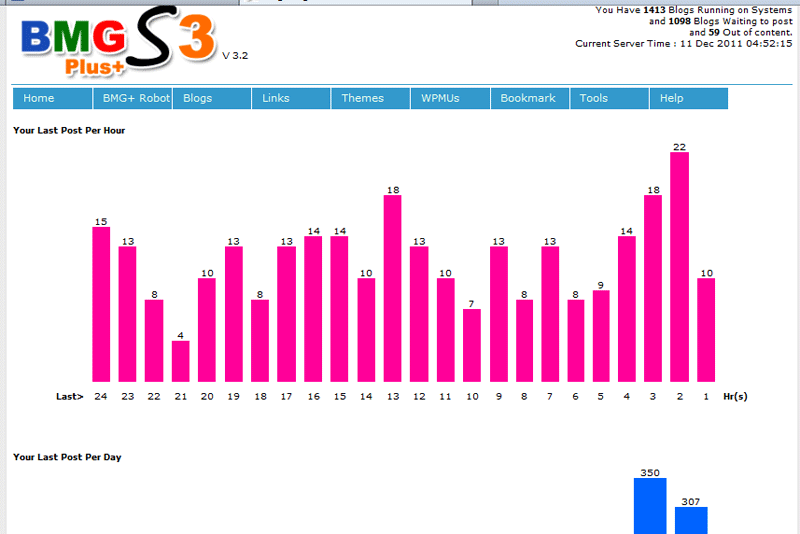Click the pink bar labeled 9
The height and width of the screenshot is (534, 800).
click(x=601, y=336)
